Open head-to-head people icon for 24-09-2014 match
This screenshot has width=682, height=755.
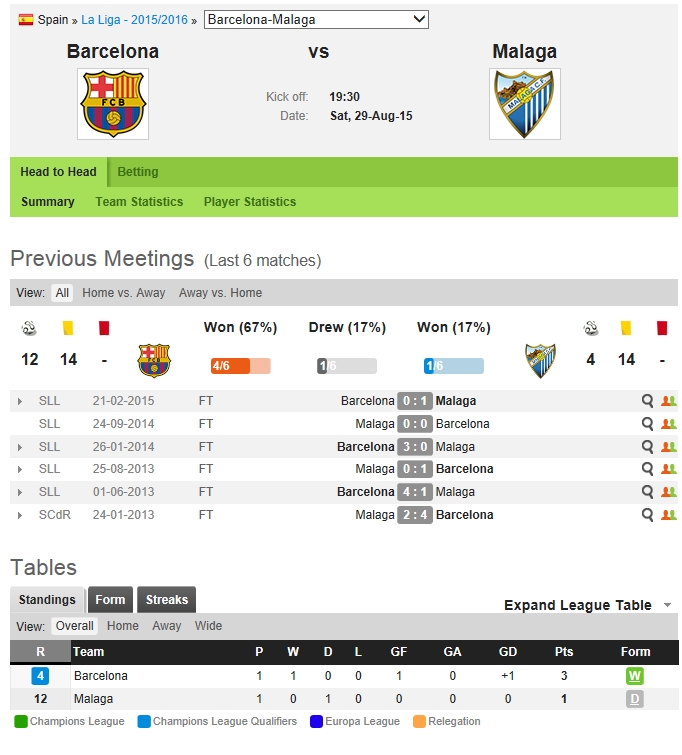669,424
